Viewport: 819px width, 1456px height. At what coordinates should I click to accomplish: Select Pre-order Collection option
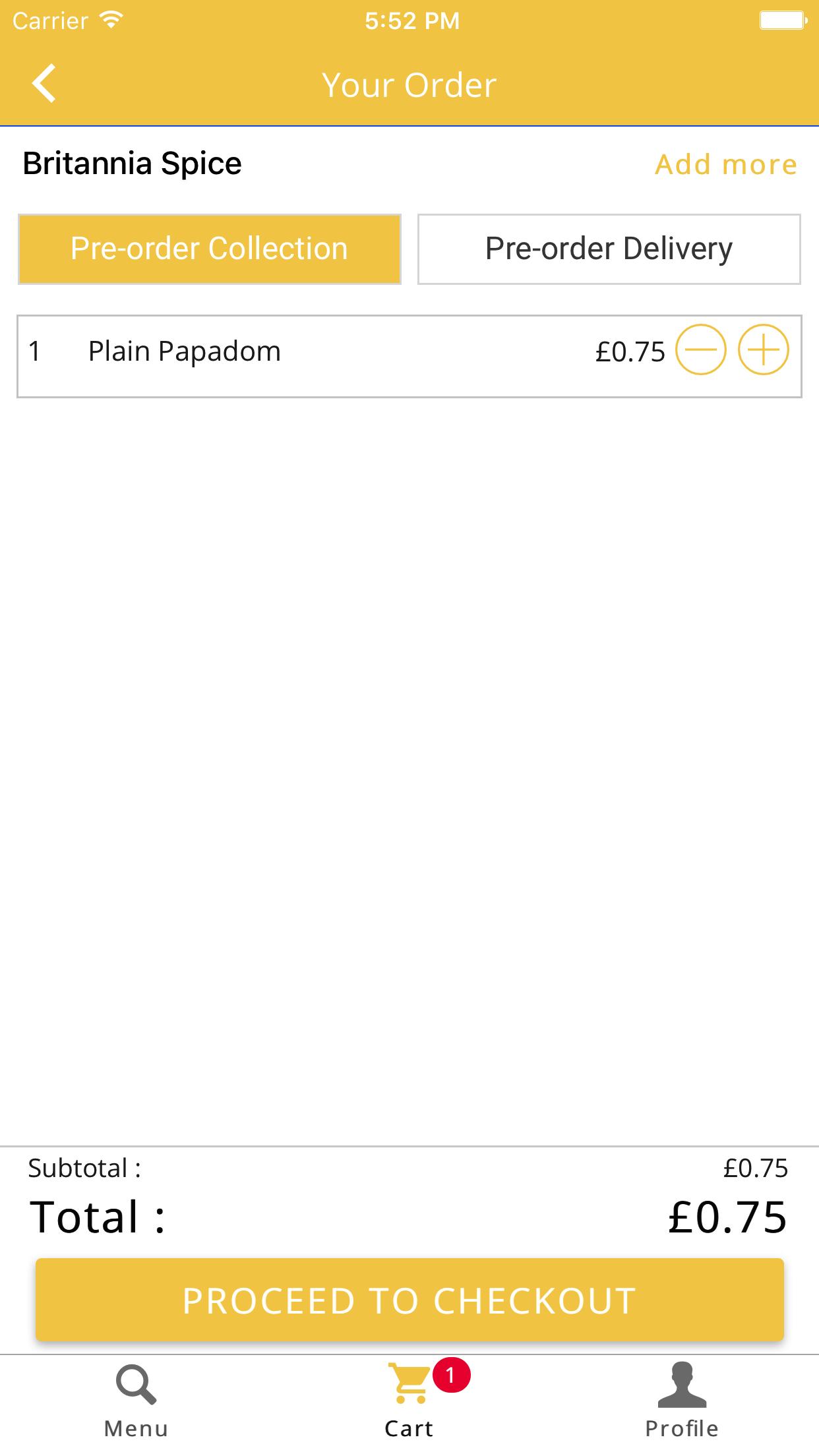point(209,249)
